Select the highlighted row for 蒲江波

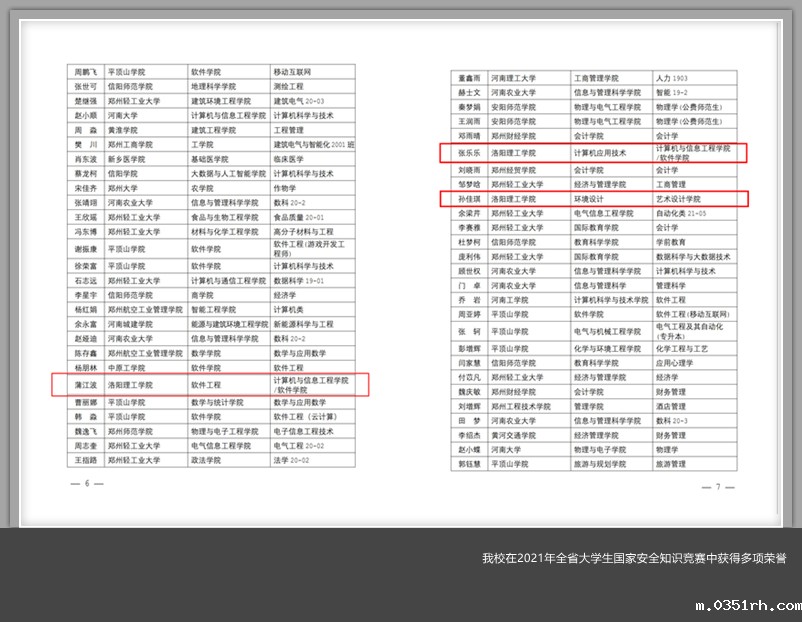210,384
